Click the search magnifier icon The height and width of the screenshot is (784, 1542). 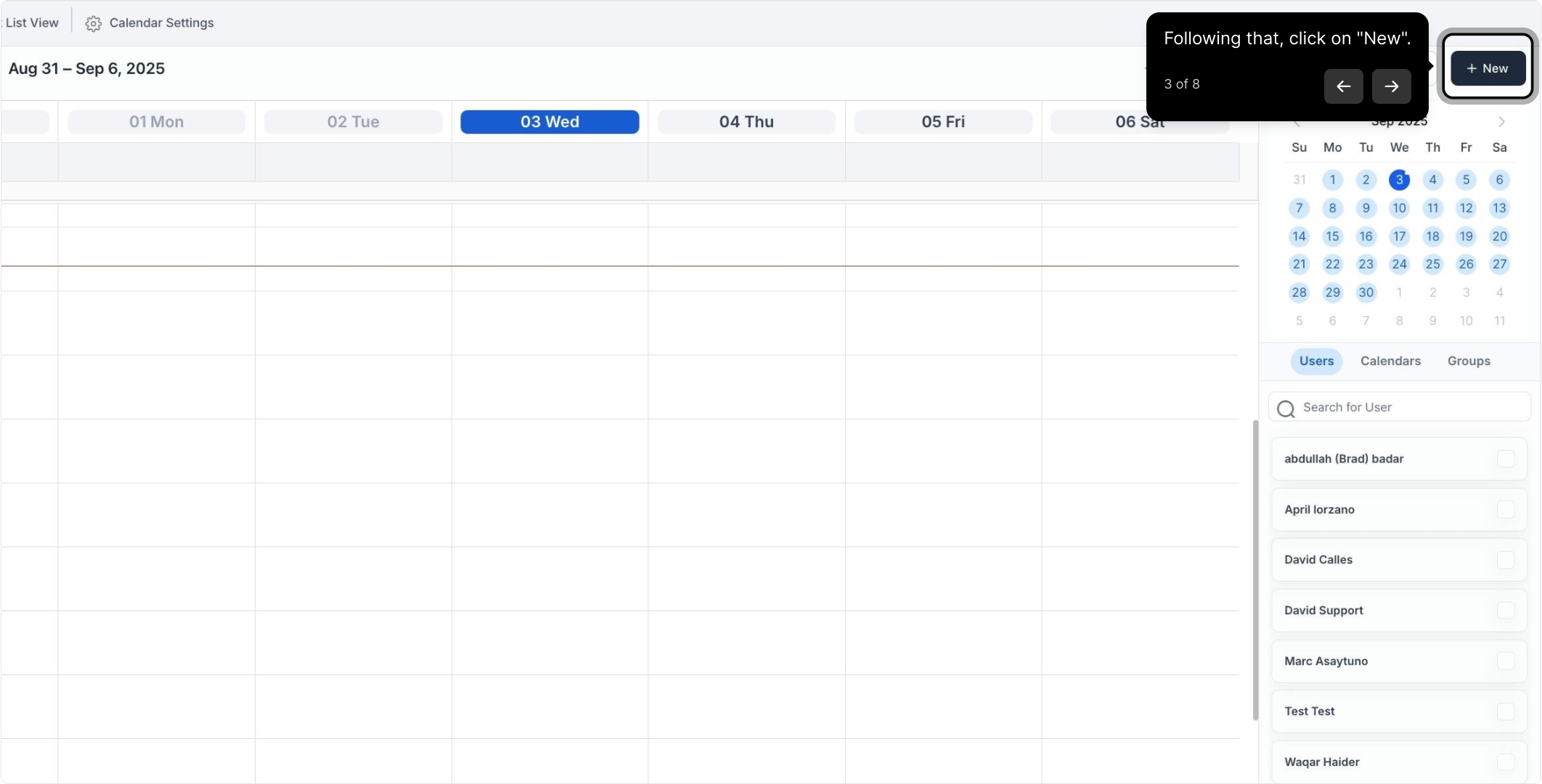1286,409
